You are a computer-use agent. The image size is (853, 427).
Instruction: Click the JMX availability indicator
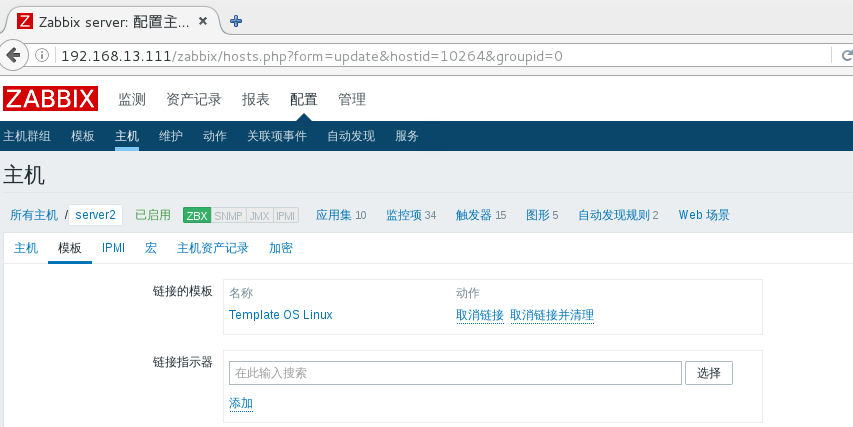point(259,215)
